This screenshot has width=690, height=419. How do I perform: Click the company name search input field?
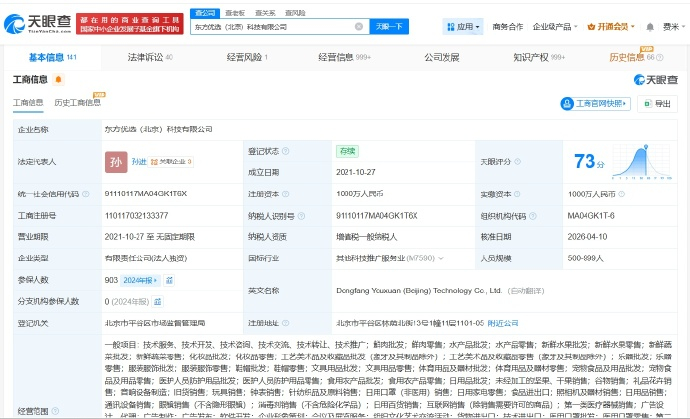coord(270,27)
